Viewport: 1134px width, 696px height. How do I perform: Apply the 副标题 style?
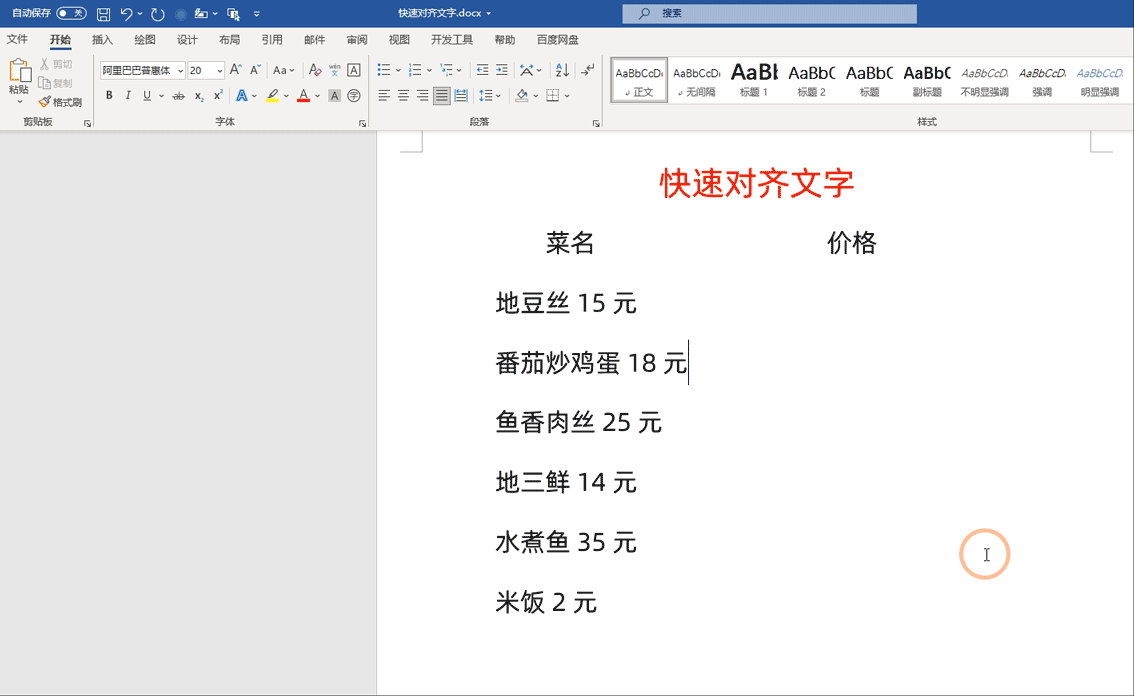pos(927,80)
